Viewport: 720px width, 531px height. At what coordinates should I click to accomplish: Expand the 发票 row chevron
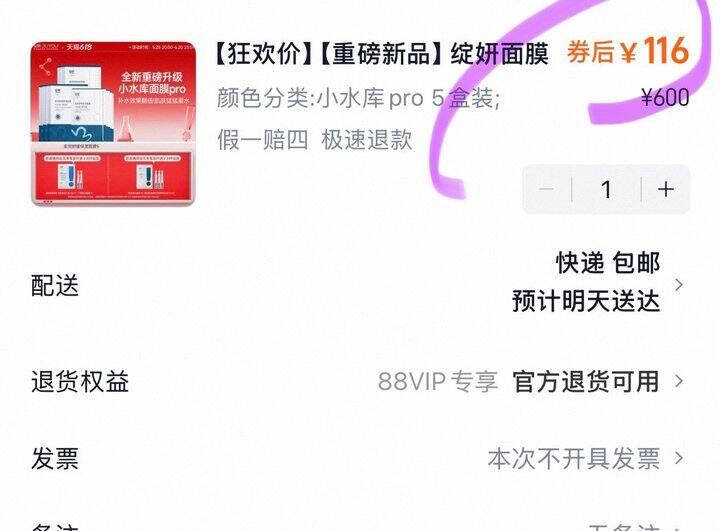click(x=679, y=458)
